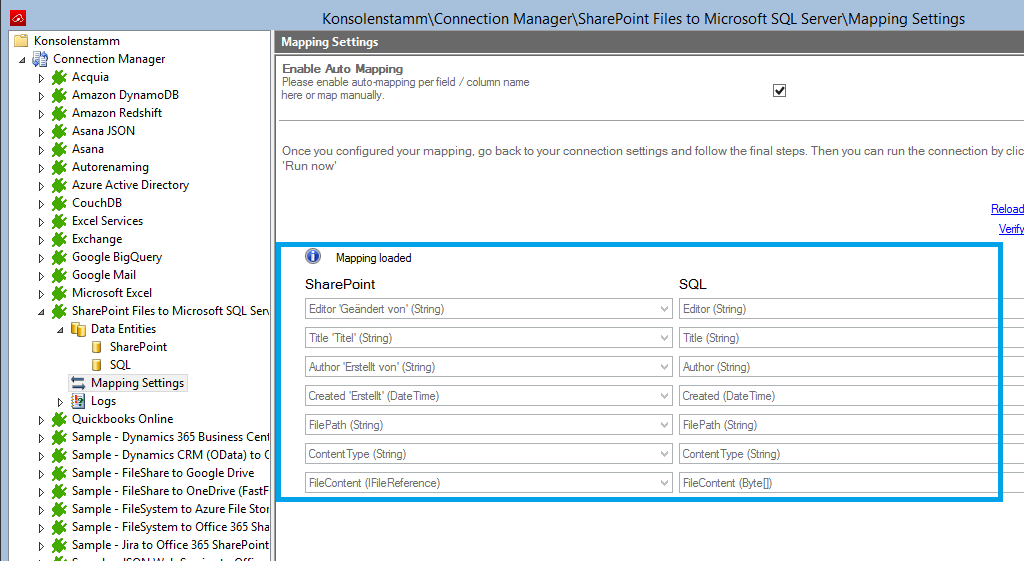Click the SharePoint data entity icon
Image resolution: width=1024 pixels, height=561 pixels.
point(97,347)
